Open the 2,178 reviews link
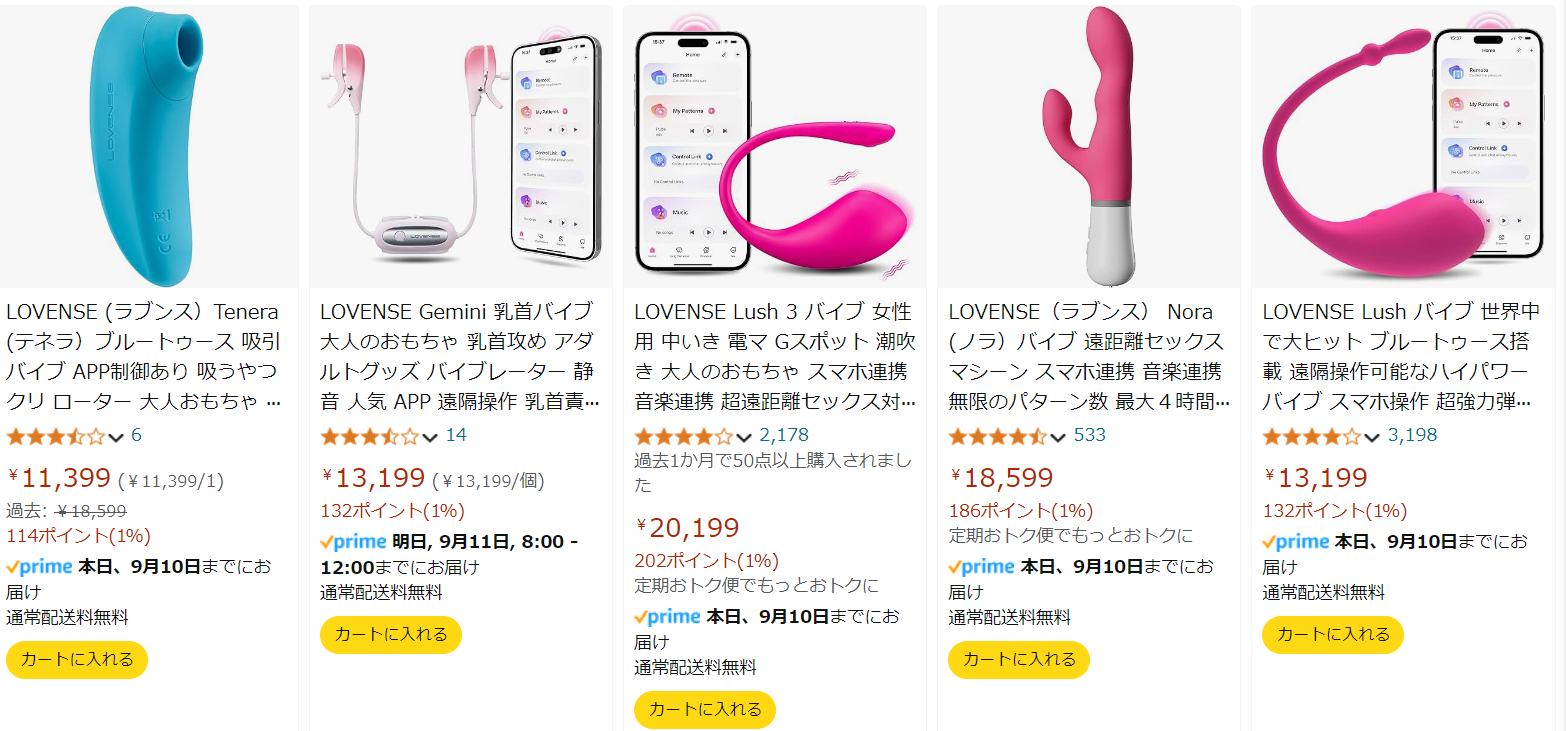The image size is (1566, 731). (x=784, y=435)
